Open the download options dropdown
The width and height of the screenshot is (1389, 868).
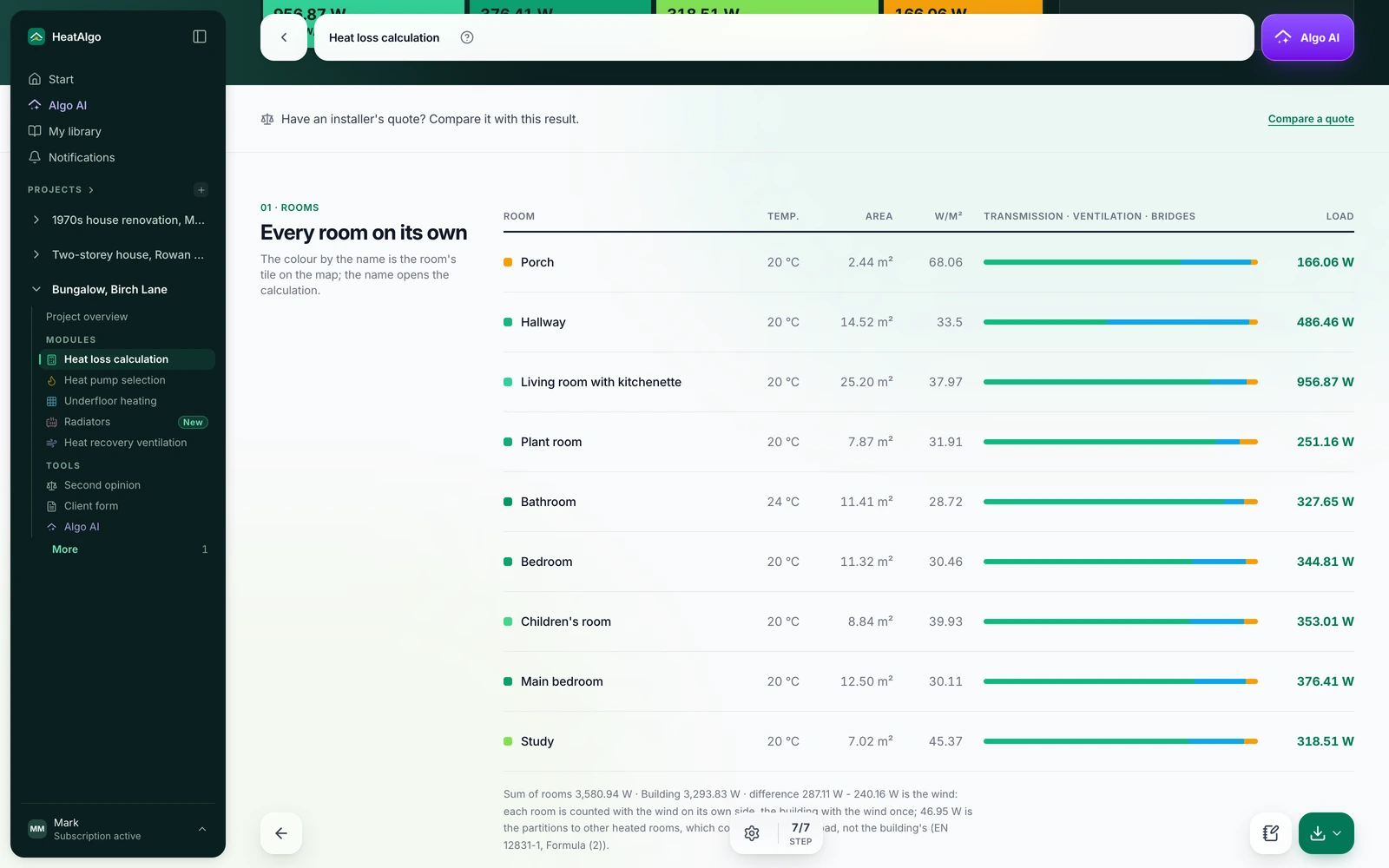tap(1337, 833)
